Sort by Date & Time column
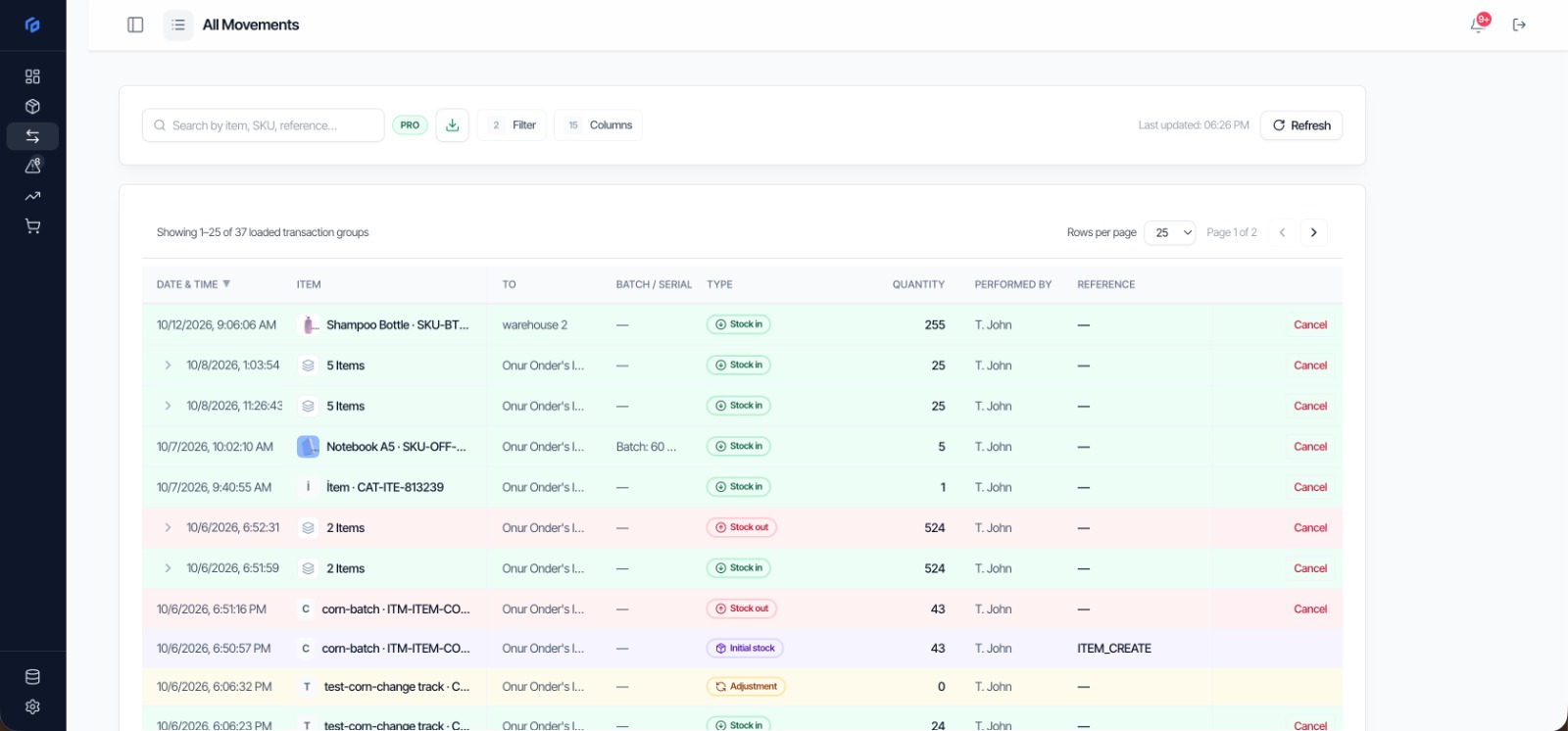The height and width of the screenshot is (731, 1568). coord(193,284)
